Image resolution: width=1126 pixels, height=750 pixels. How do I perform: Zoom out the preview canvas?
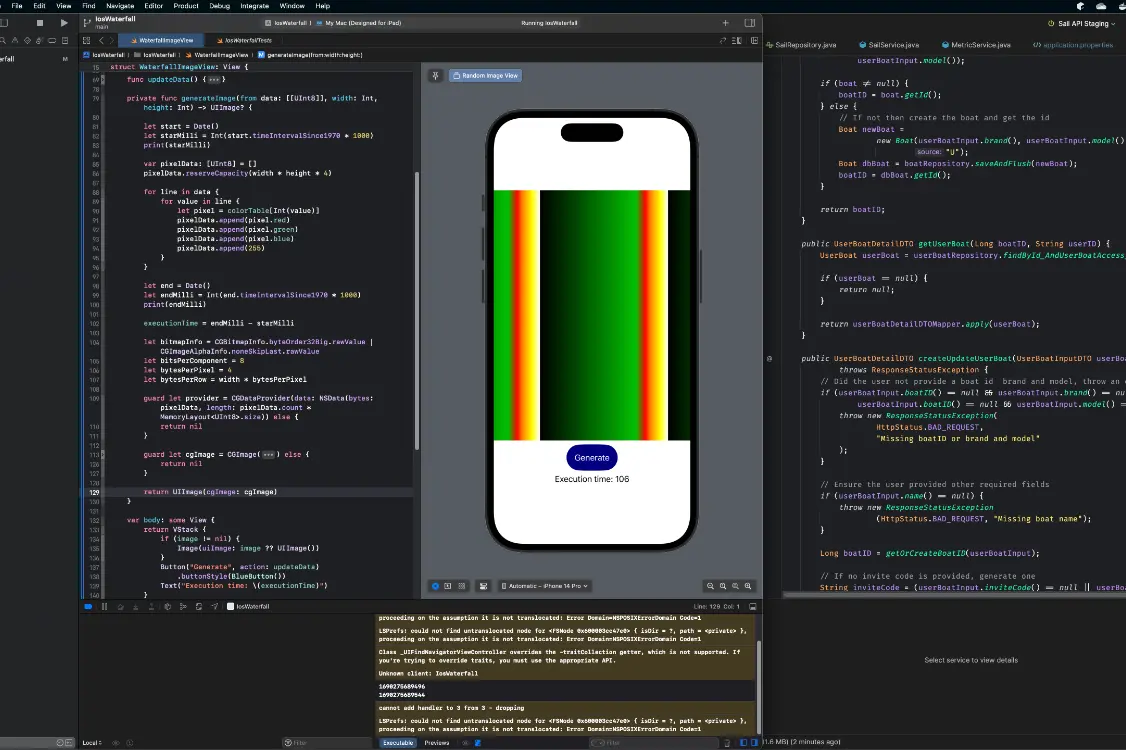(710, 586)
